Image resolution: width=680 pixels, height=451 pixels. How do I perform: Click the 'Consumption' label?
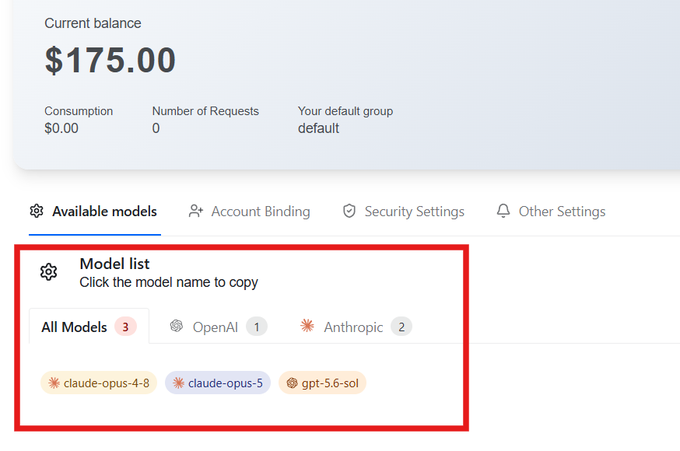point(78,111)
